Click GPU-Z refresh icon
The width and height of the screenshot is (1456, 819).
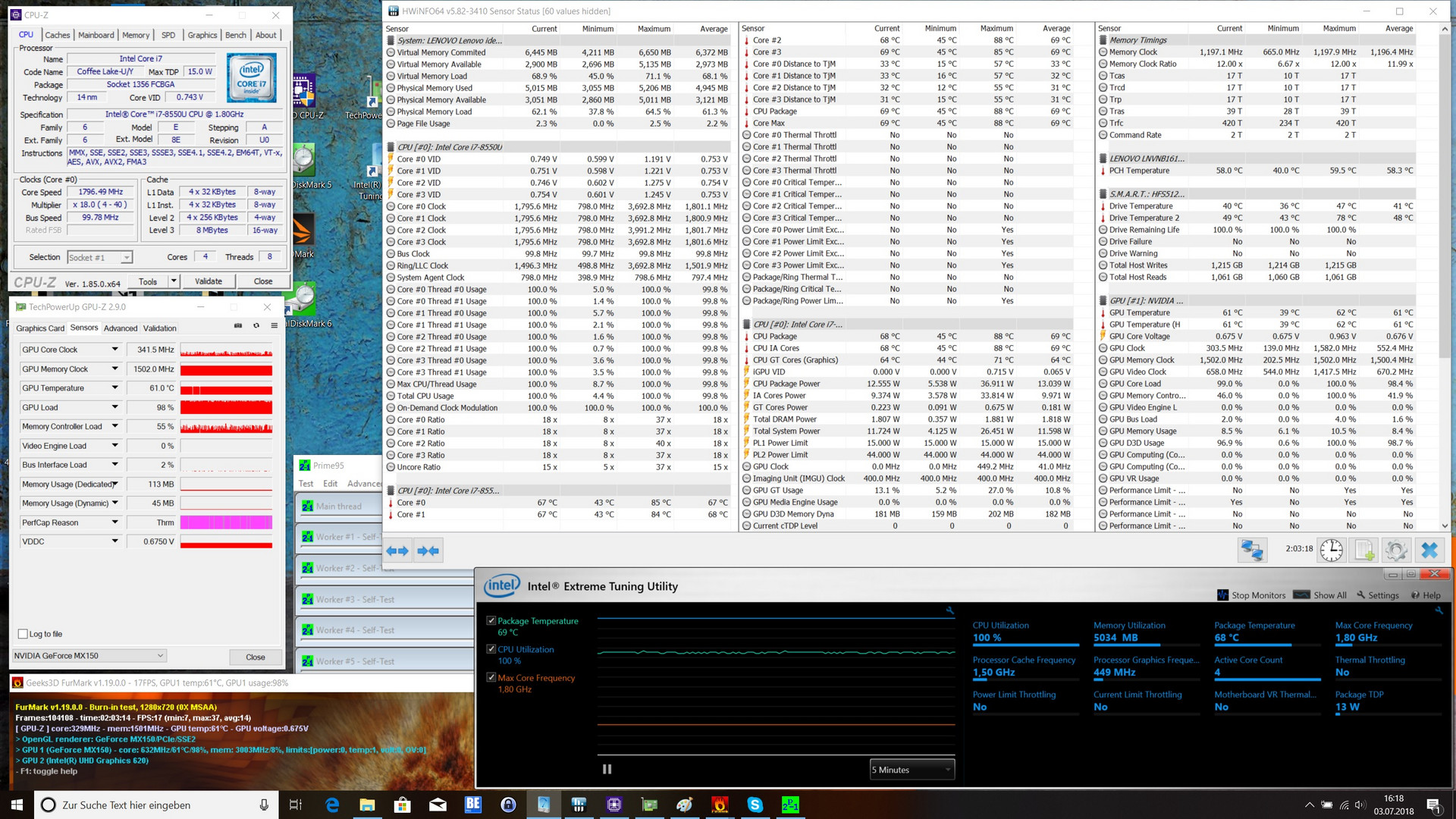[x=256, y=326]
